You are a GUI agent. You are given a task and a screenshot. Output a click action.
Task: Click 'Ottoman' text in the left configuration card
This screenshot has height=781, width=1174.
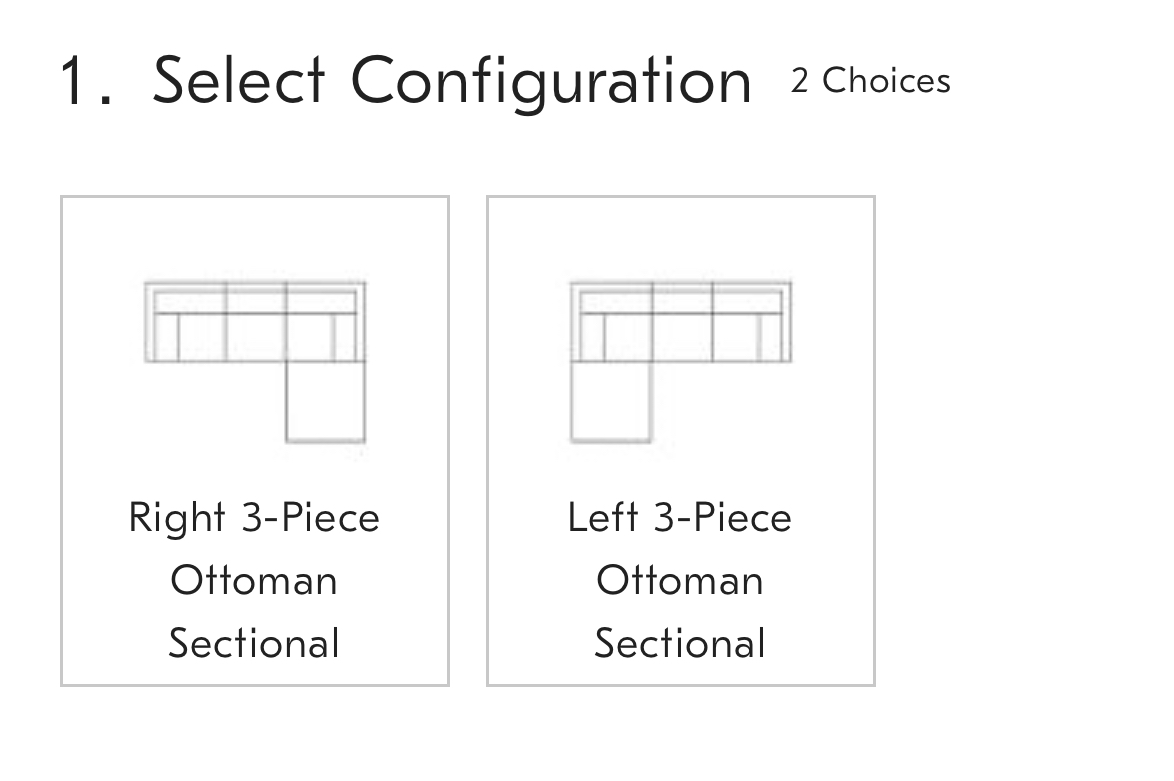[x=680, y=581]
